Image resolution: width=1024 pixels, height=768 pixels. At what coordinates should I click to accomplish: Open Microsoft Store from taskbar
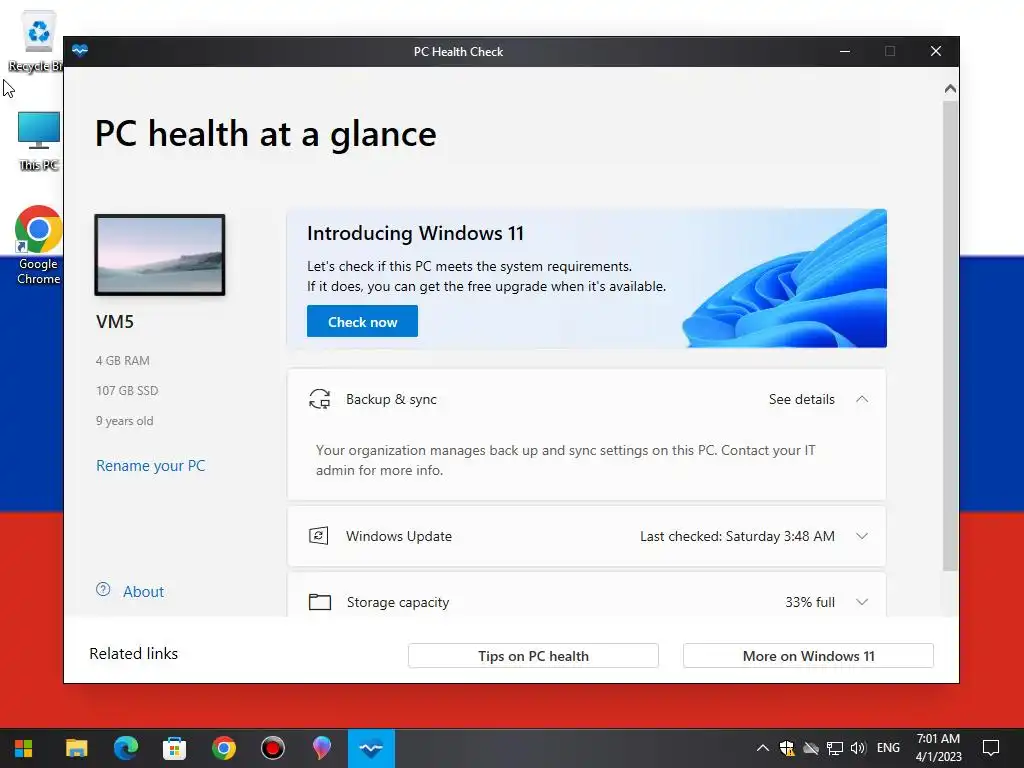click(174, 748)
